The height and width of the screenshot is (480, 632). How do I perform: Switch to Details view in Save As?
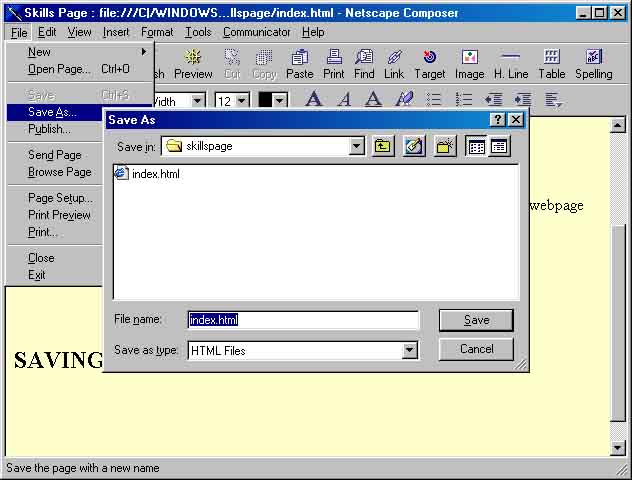point(499,146)
